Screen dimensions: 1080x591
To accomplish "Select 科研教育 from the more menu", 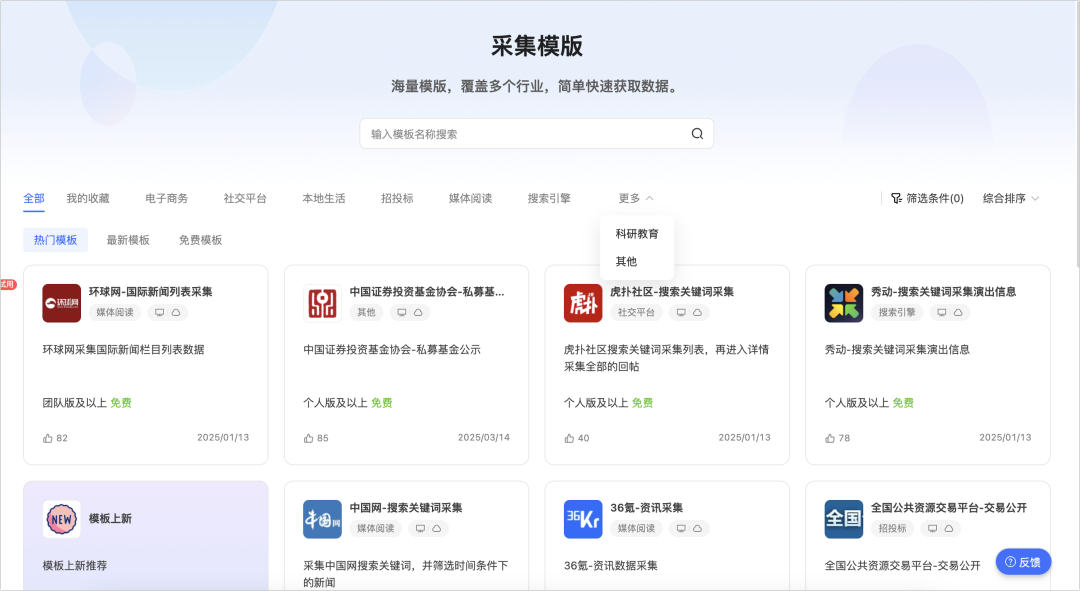I will (x=637, y=234).
